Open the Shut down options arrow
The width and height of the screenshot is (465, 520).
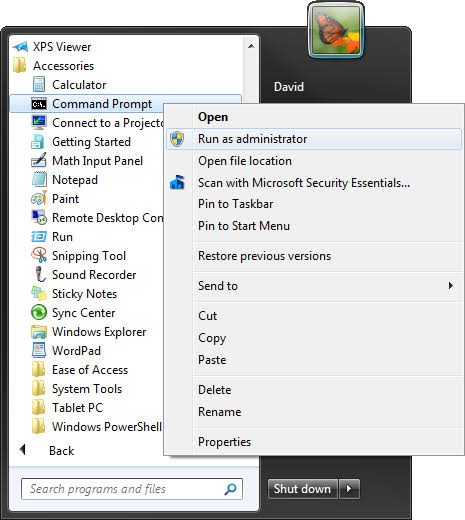[x=349, y=489]
